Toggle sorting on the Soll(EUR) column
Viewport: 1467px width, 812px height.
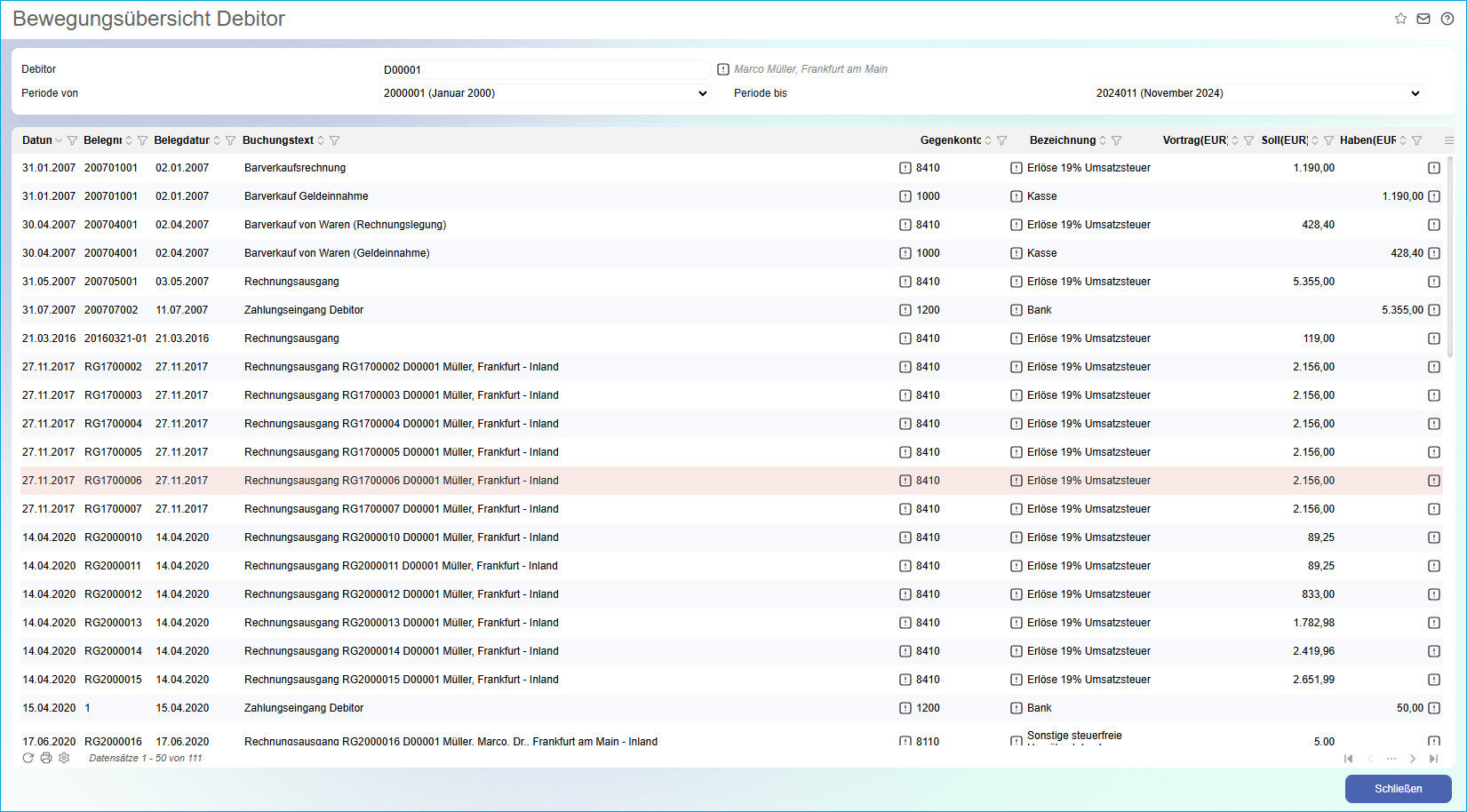tap(1315, 140)
